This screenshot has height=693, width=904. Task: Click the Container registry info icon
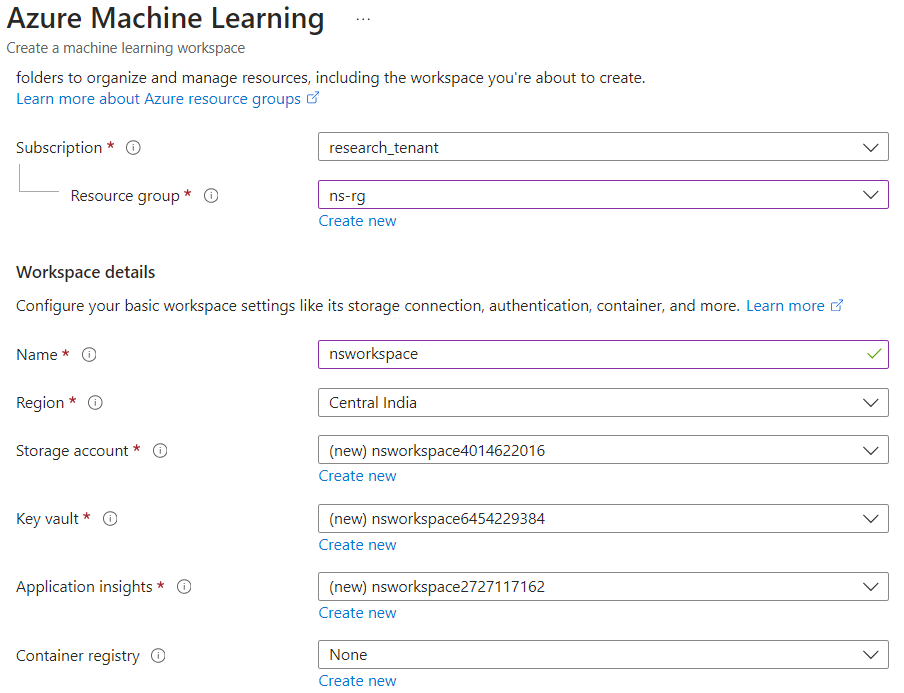click(158, 656)
